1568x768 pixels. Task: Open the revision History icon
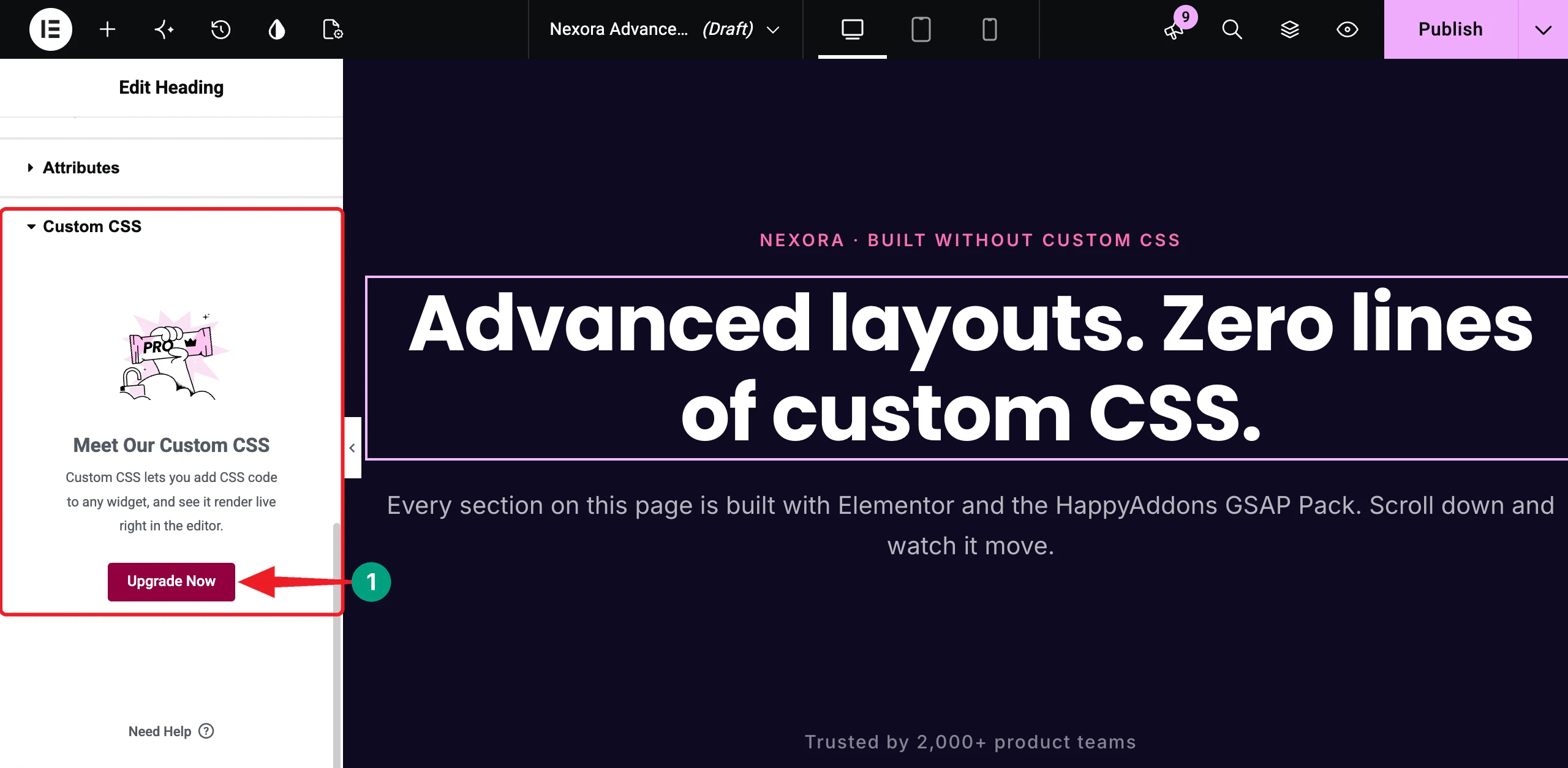click(221, 29)
